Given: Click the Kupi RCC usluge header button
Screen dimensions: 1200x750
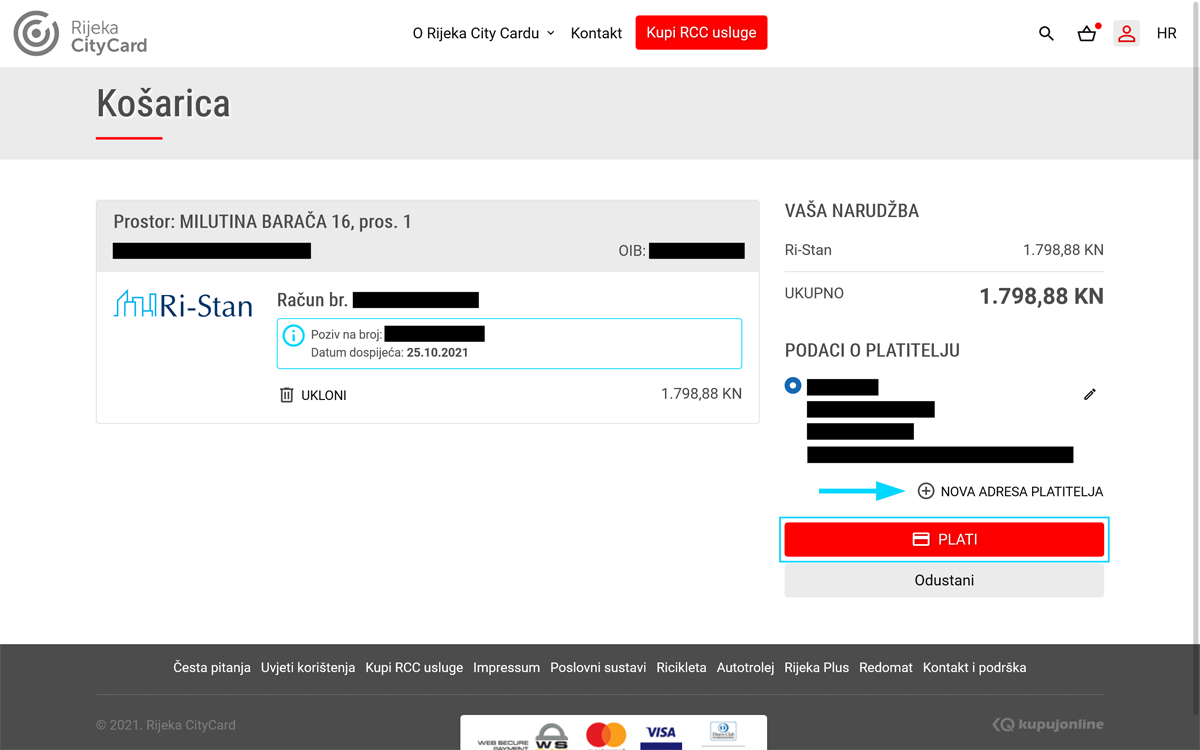Looking at the screenshot, I should pyautogui.click(x=701, y=33).
